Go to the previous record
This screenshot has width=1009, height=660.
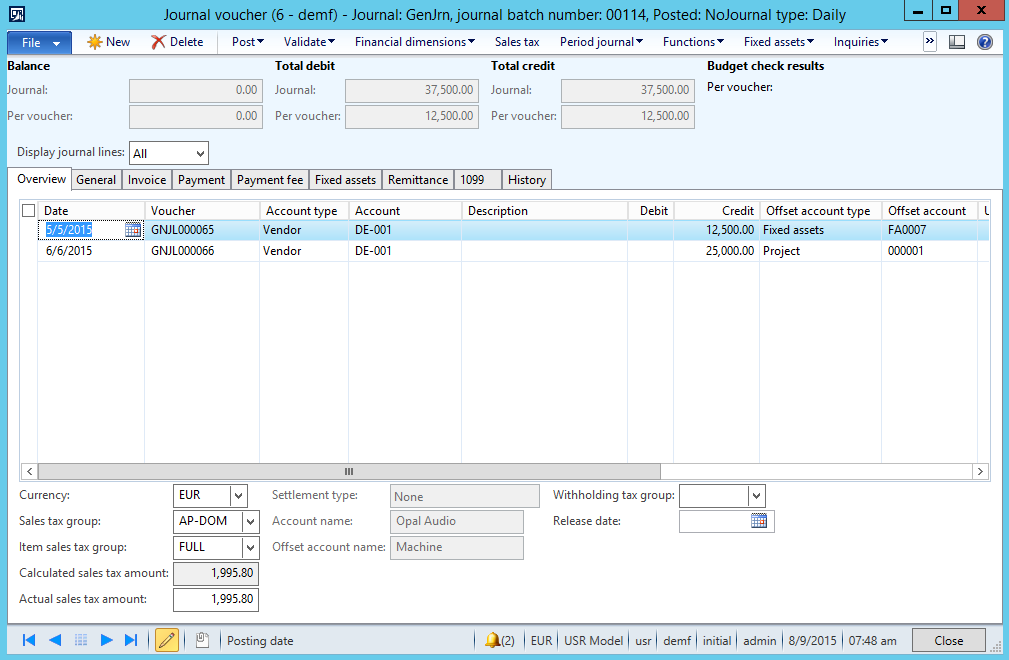point(55,640)
